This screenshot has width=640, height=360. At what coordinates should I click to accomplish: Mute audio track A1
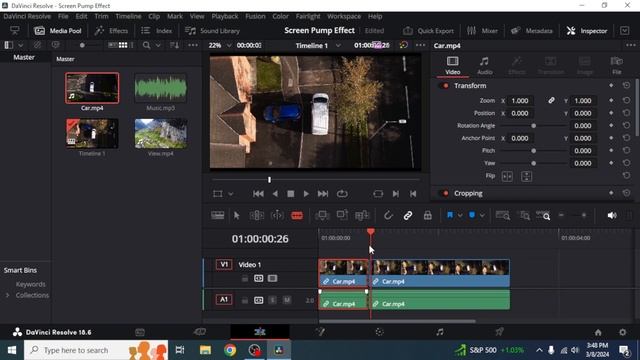point(287,300)
